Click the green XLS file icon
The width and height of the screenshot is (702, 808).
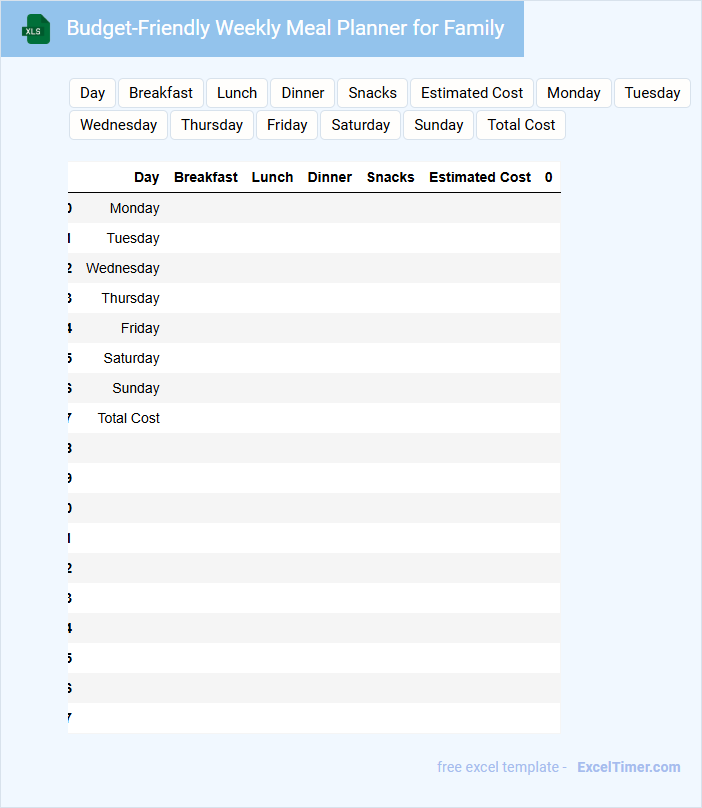(x=36, y=29)
